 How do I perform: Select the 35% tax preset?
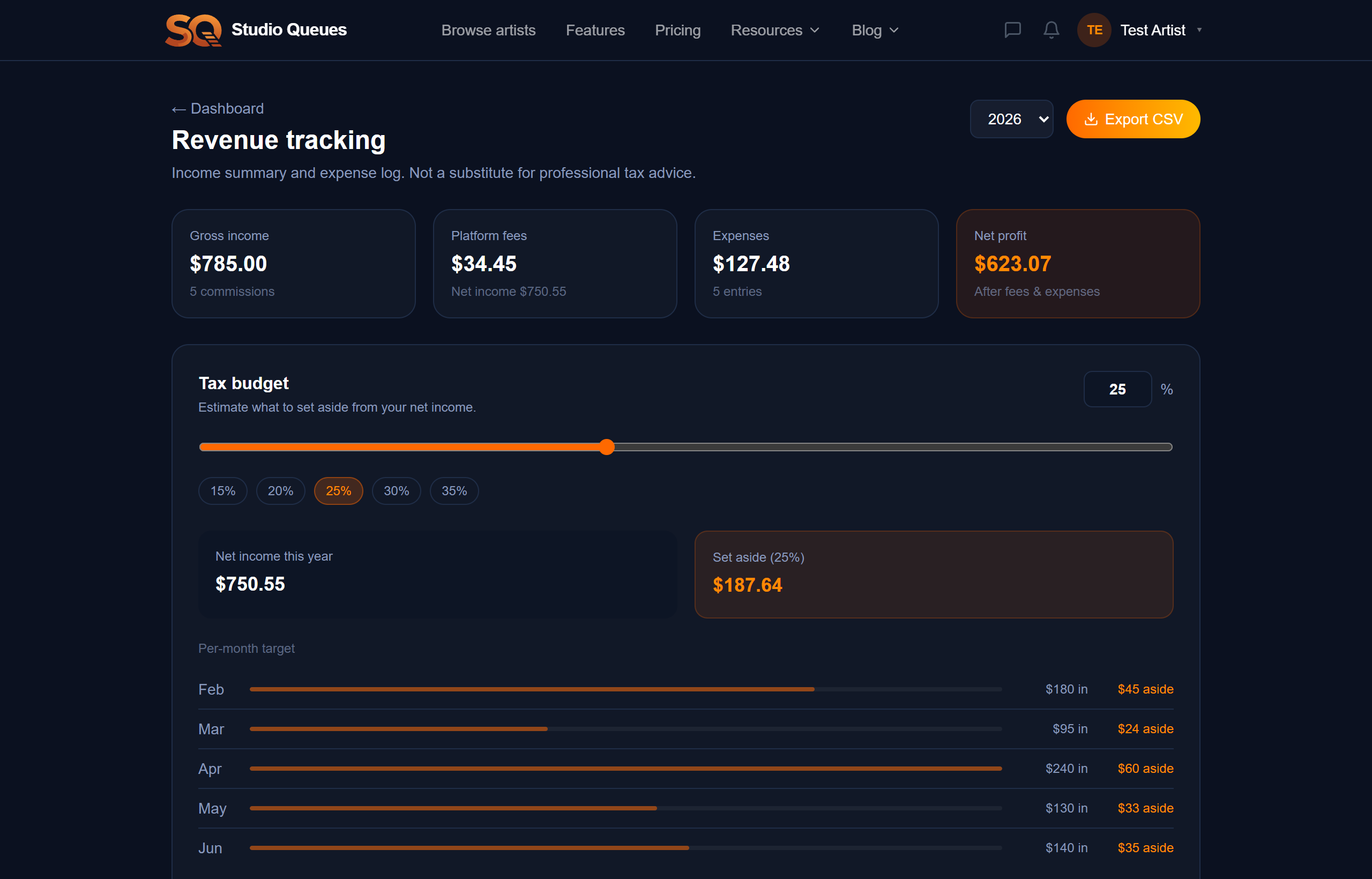[454, 491]
